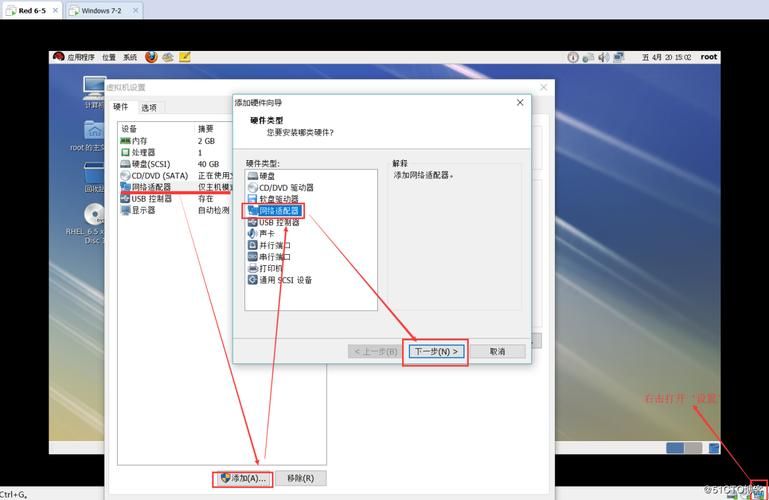This screenshot has height=500, width=769.
Task: Select the first workspace in the bottom panel switcher
Action: (675, 448)
